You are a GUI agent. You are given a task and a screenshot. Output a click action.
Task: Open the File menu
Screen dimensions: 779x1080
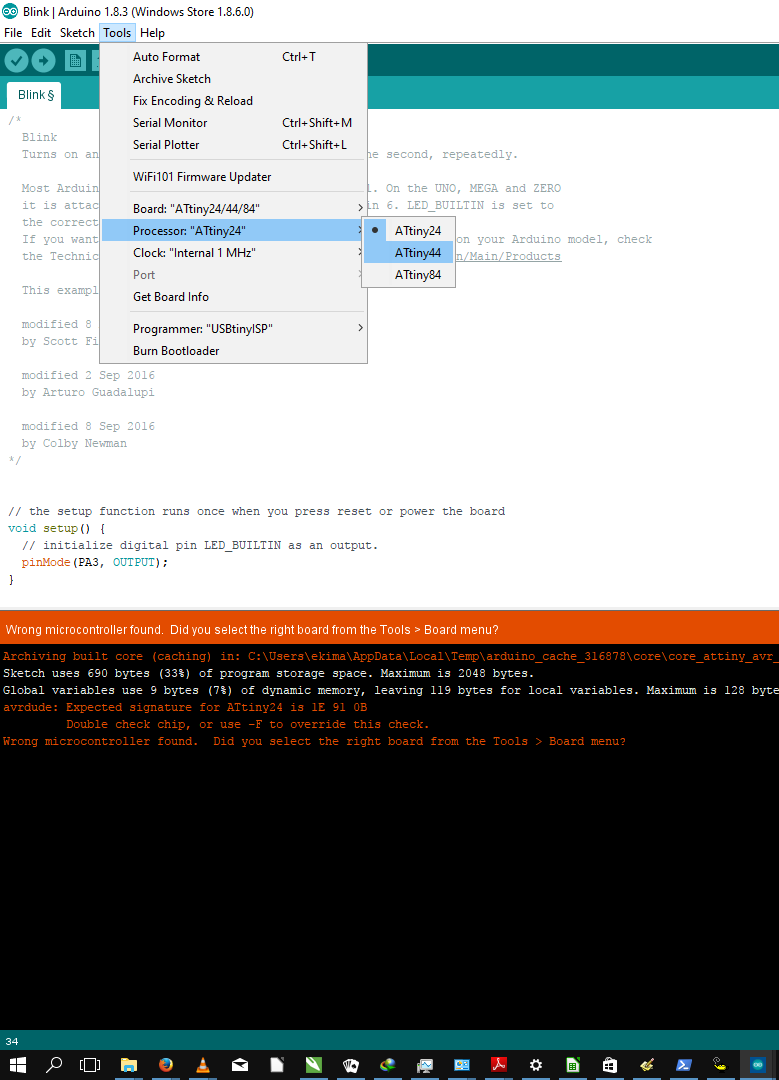tap(13, 32)
